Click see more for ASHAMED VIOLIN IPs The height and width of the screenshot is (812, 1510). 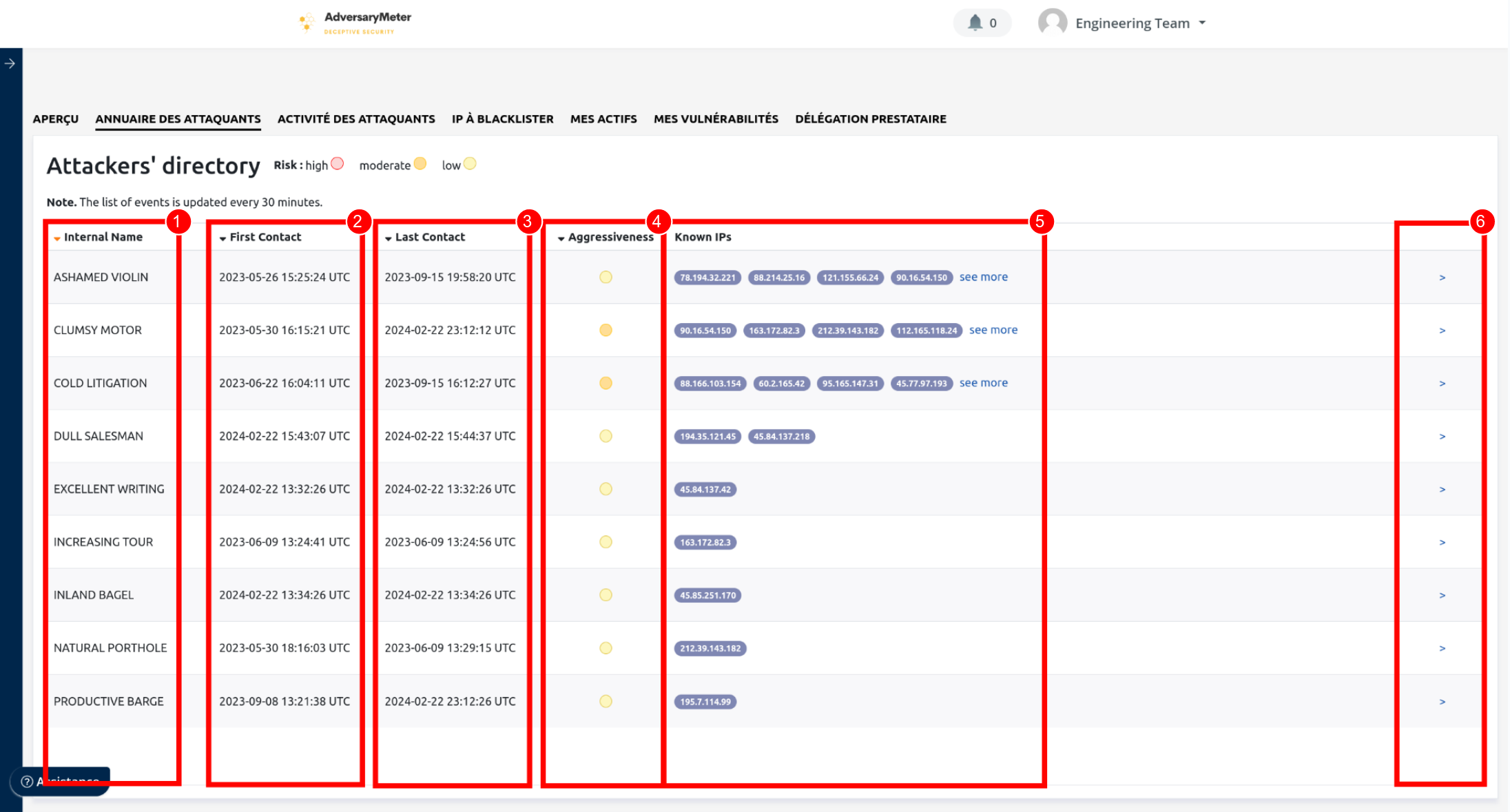tap(983, 277)
